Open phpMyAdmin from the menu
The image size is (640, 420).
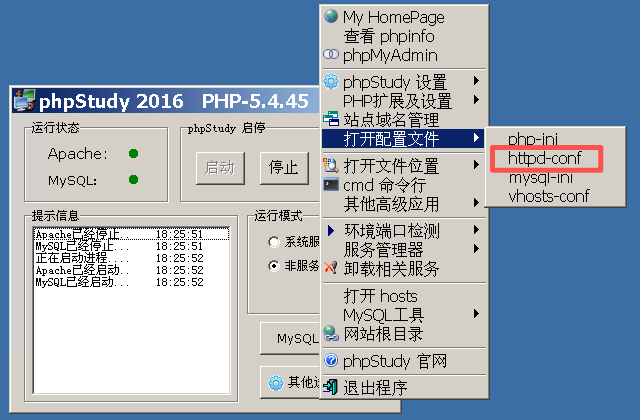404,55
